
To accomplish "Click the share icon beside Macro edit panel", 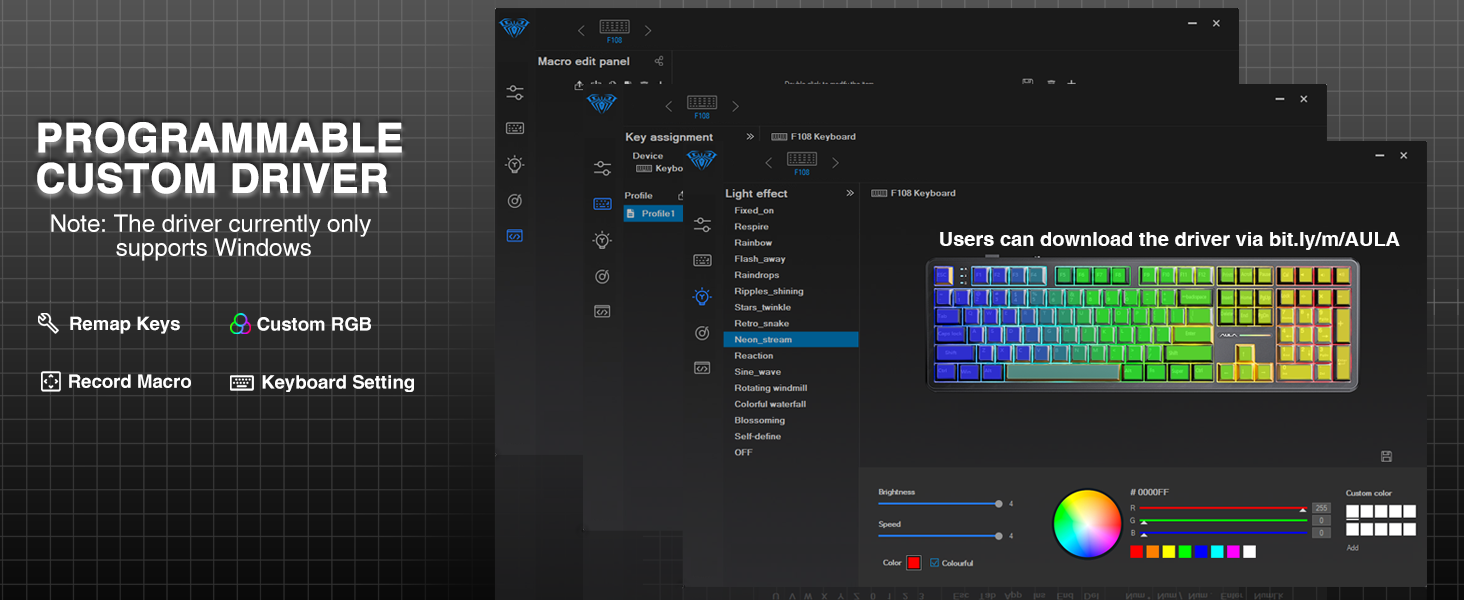I will point(659,62).
